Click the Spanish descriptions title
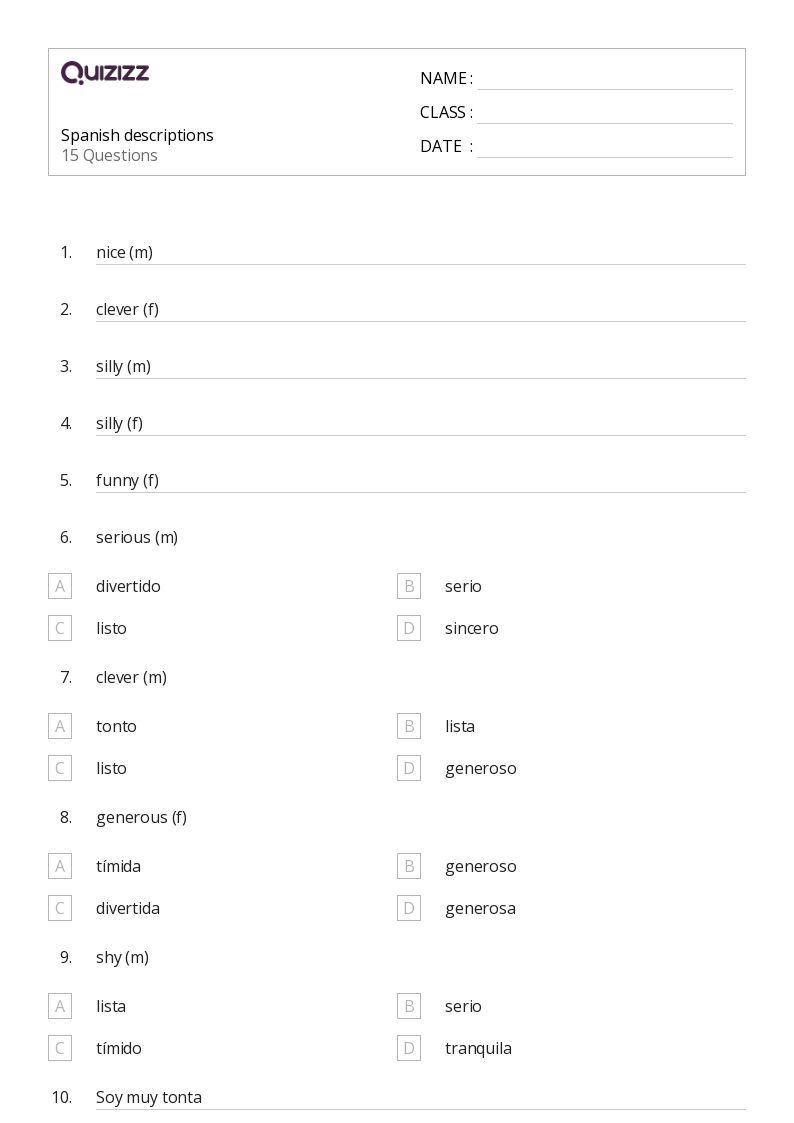Screen dimensions: 794x1123 (x=137, y=135)
